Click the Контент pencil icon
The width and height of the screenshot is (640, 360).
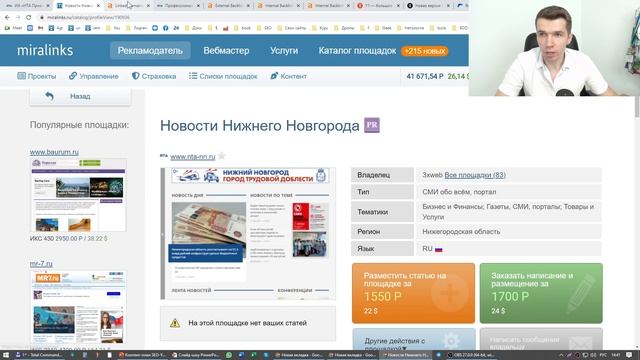point(274,76)
